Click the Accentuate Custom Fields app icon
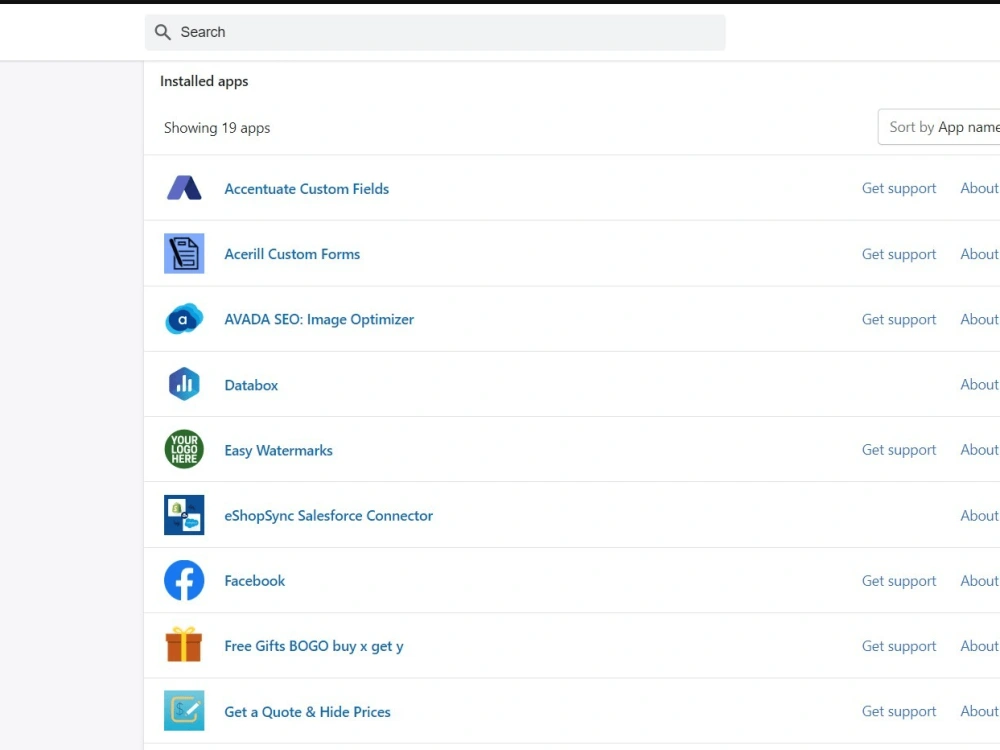 tap(184, 188)
